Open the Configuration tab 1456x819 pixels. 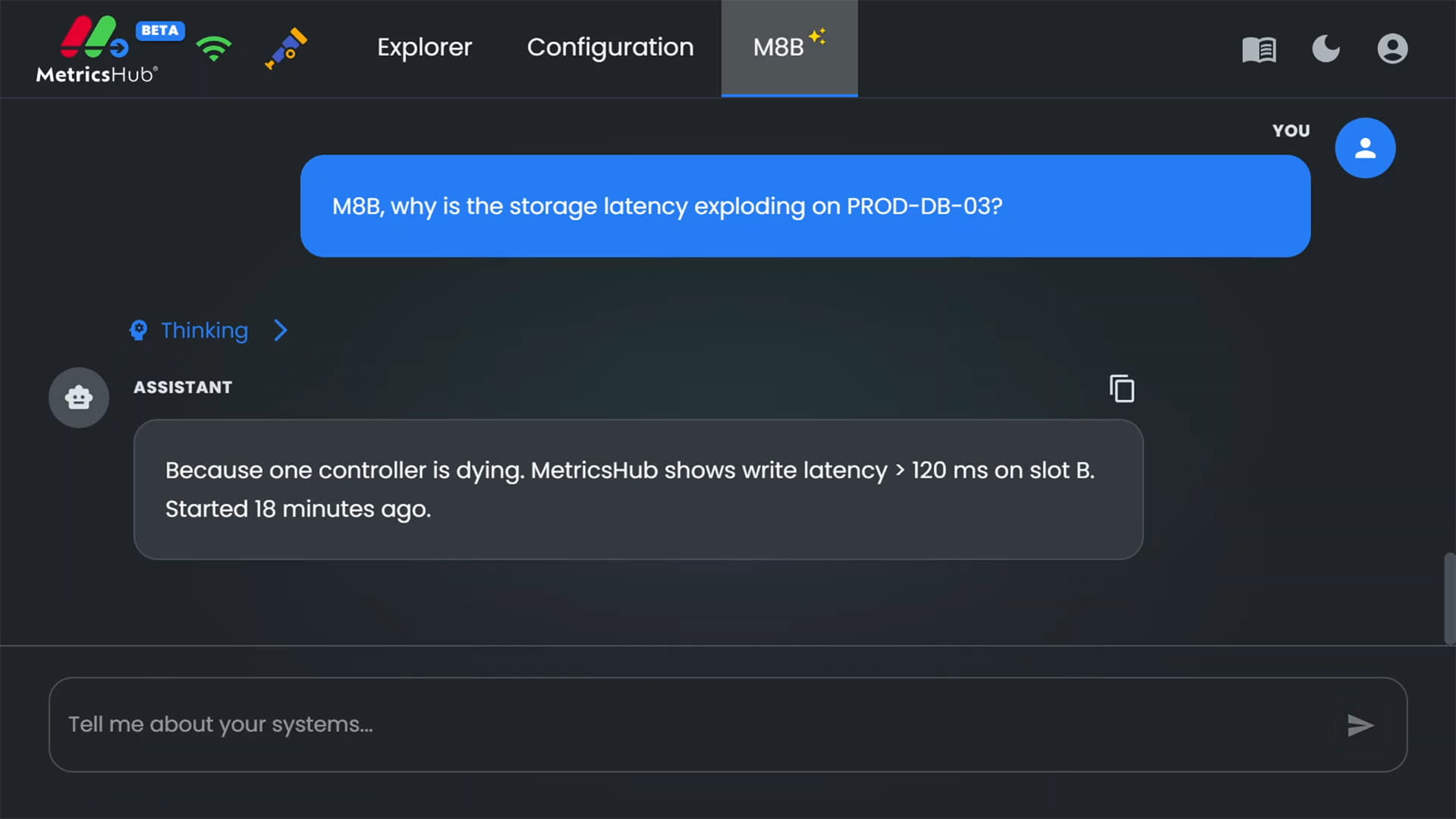610,47
